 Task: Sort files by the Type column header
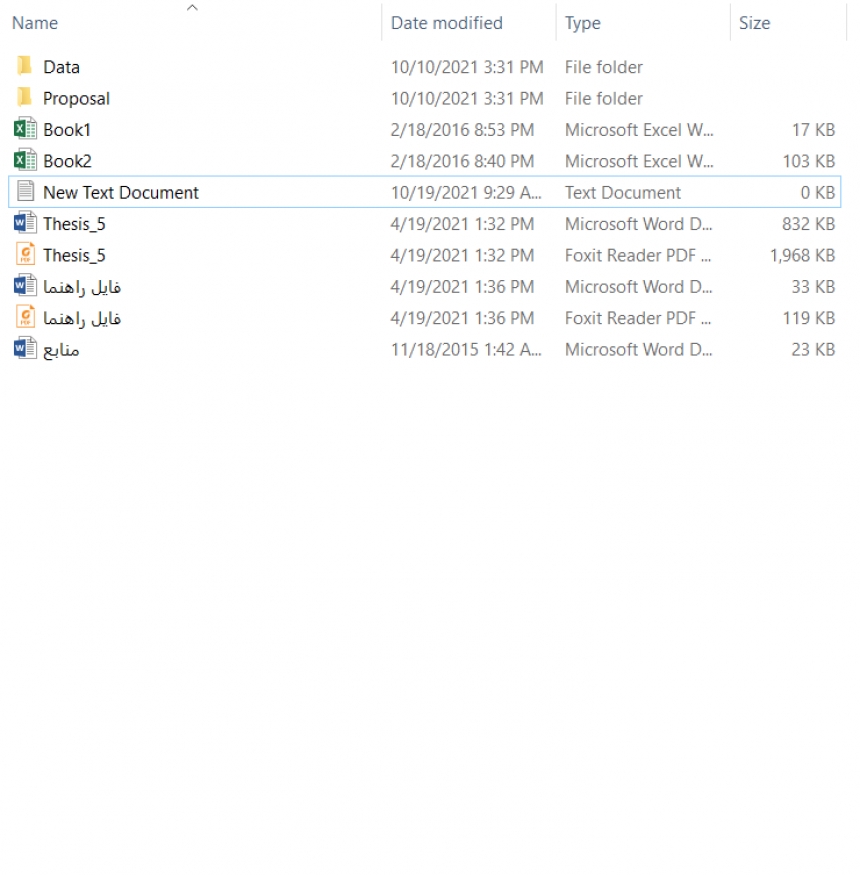pyautogui.click(x=583, y=23)
